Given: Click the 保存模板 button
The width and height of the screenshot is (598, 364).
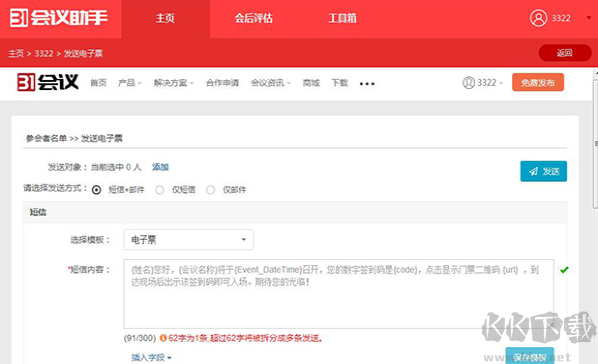Looking at the screenshot, I should click(x=530, y=356).
